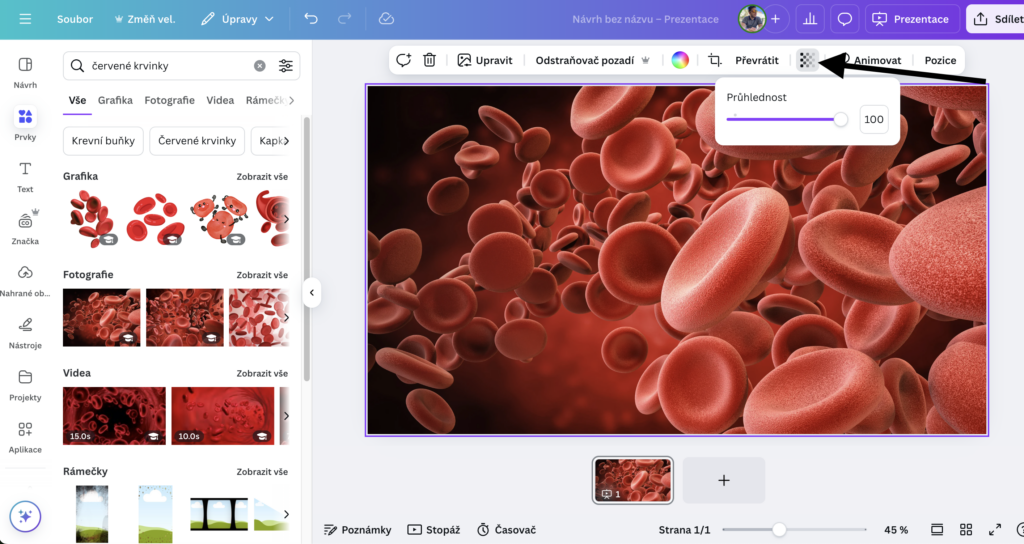Image resolution: width=1024 pixels, height=544 pixels.
Task: Clear the search field text
Action: tap(259, 65)
